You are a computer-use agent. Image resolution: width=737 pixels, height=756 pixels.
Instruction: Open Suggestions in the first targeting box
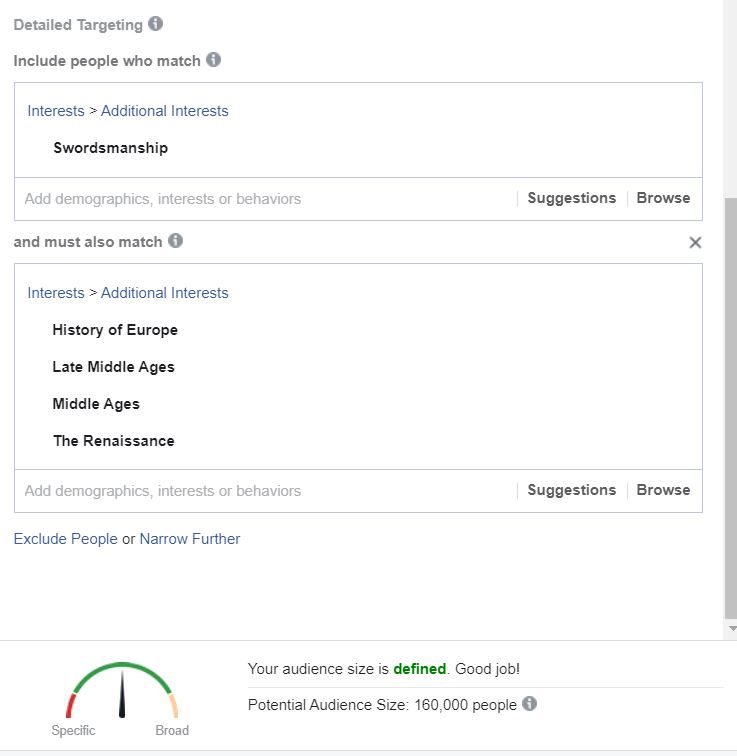[572, 198]
